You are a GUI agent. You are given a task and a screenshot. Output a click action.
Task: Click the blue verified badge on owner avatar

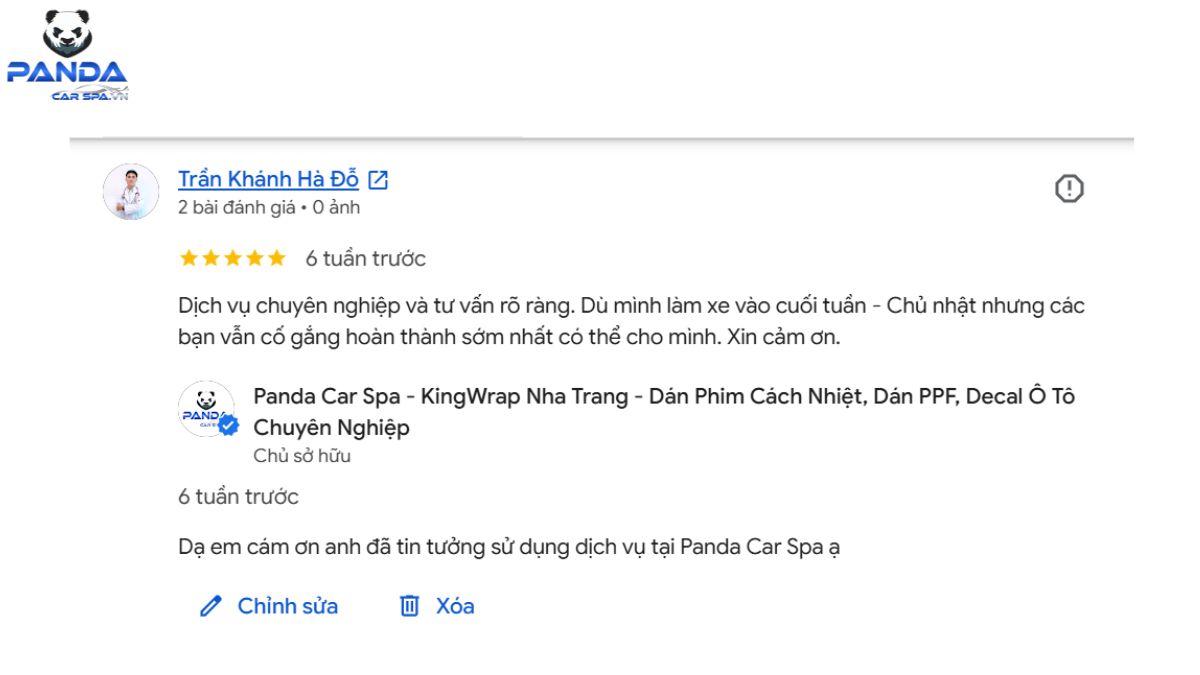229,427
